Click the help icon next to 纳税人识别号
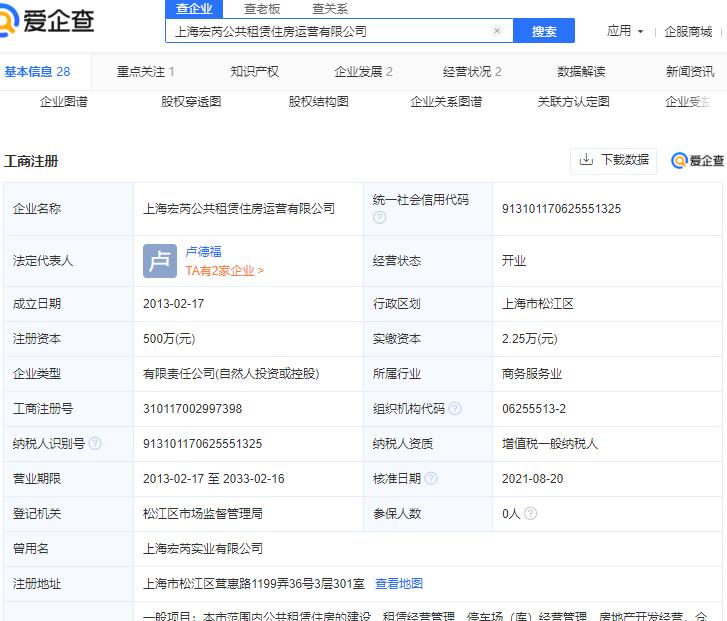The image size is (727, 621). 95,444
